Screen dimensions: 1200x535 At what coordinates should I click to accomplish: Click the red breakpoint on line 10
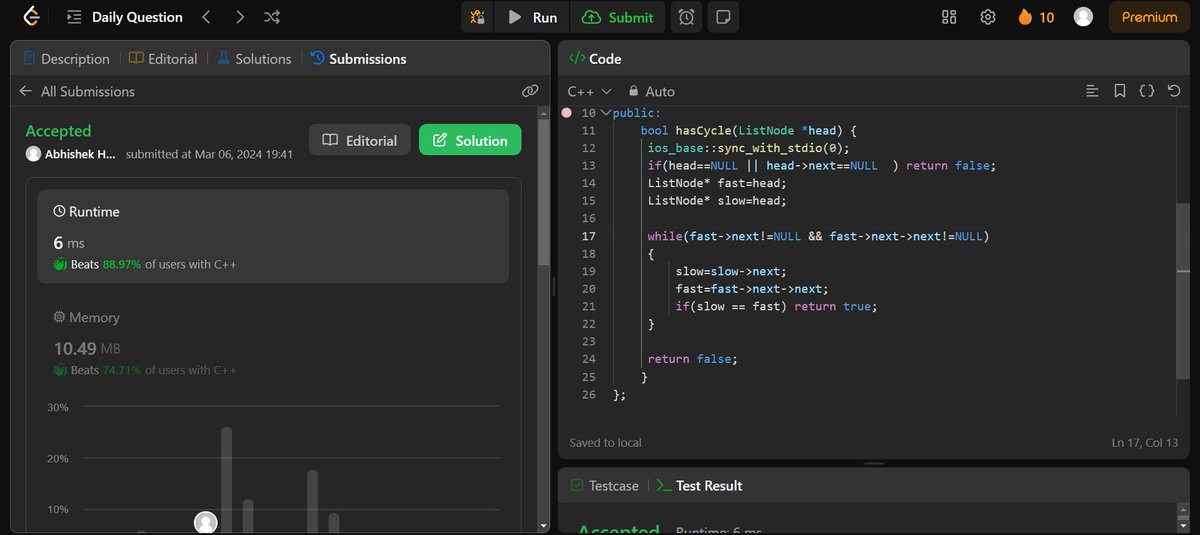[567, 113]
